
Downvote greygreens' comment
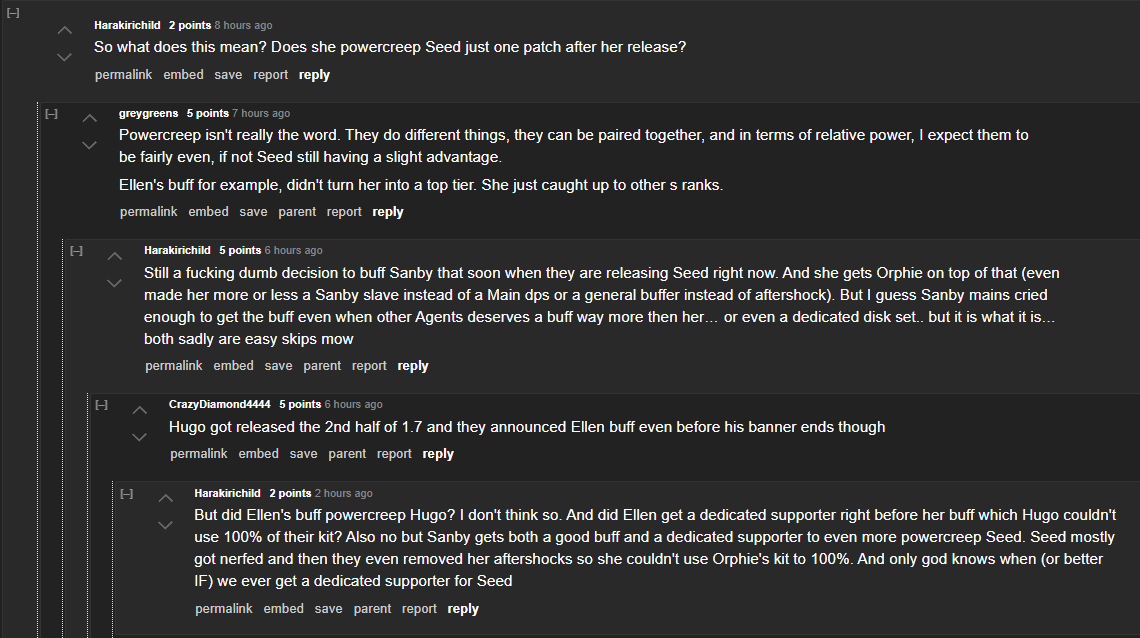pos(89,145)
